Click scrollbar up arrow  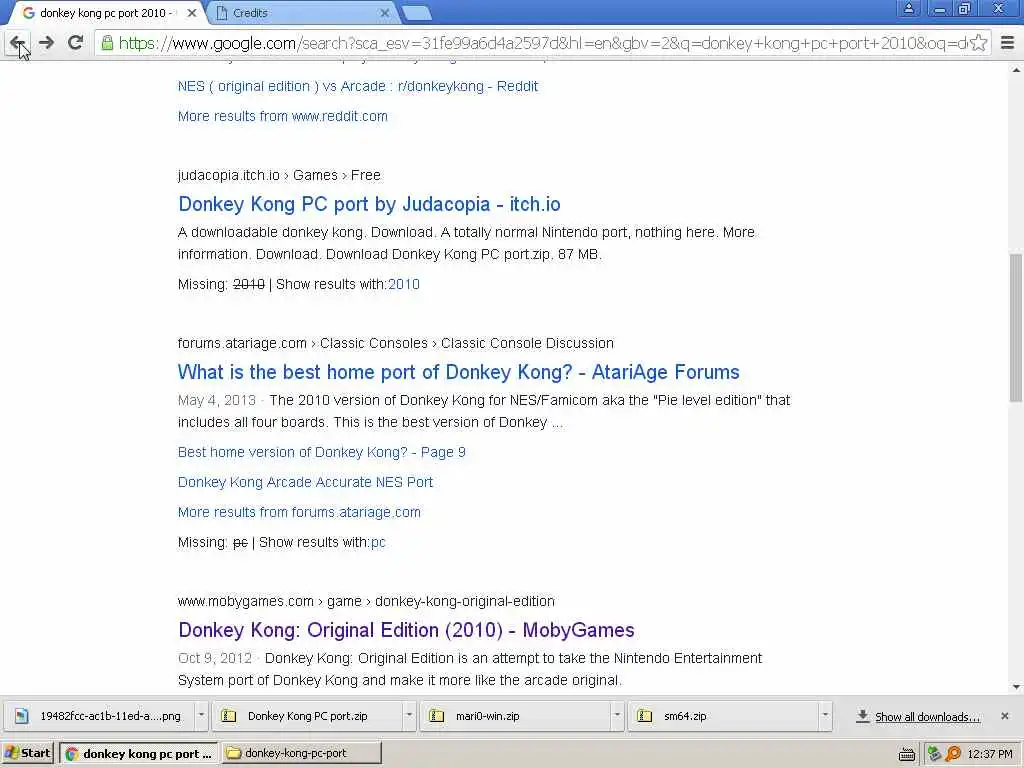pos(1016,69)
